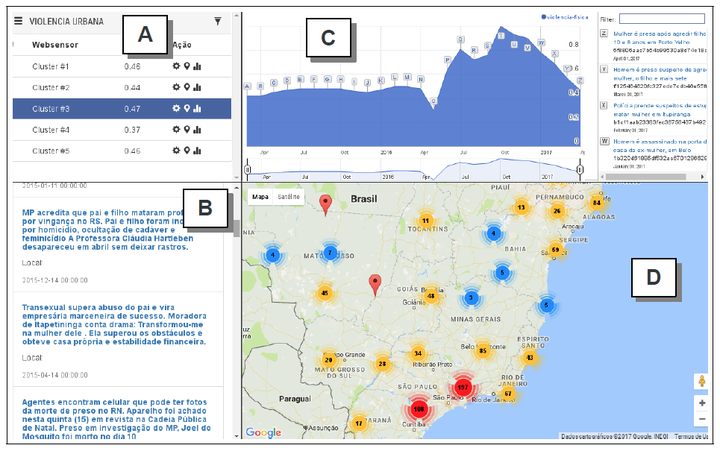Click the left handle of timeline range slider
720x454 pixels.
tap(247, 171)
